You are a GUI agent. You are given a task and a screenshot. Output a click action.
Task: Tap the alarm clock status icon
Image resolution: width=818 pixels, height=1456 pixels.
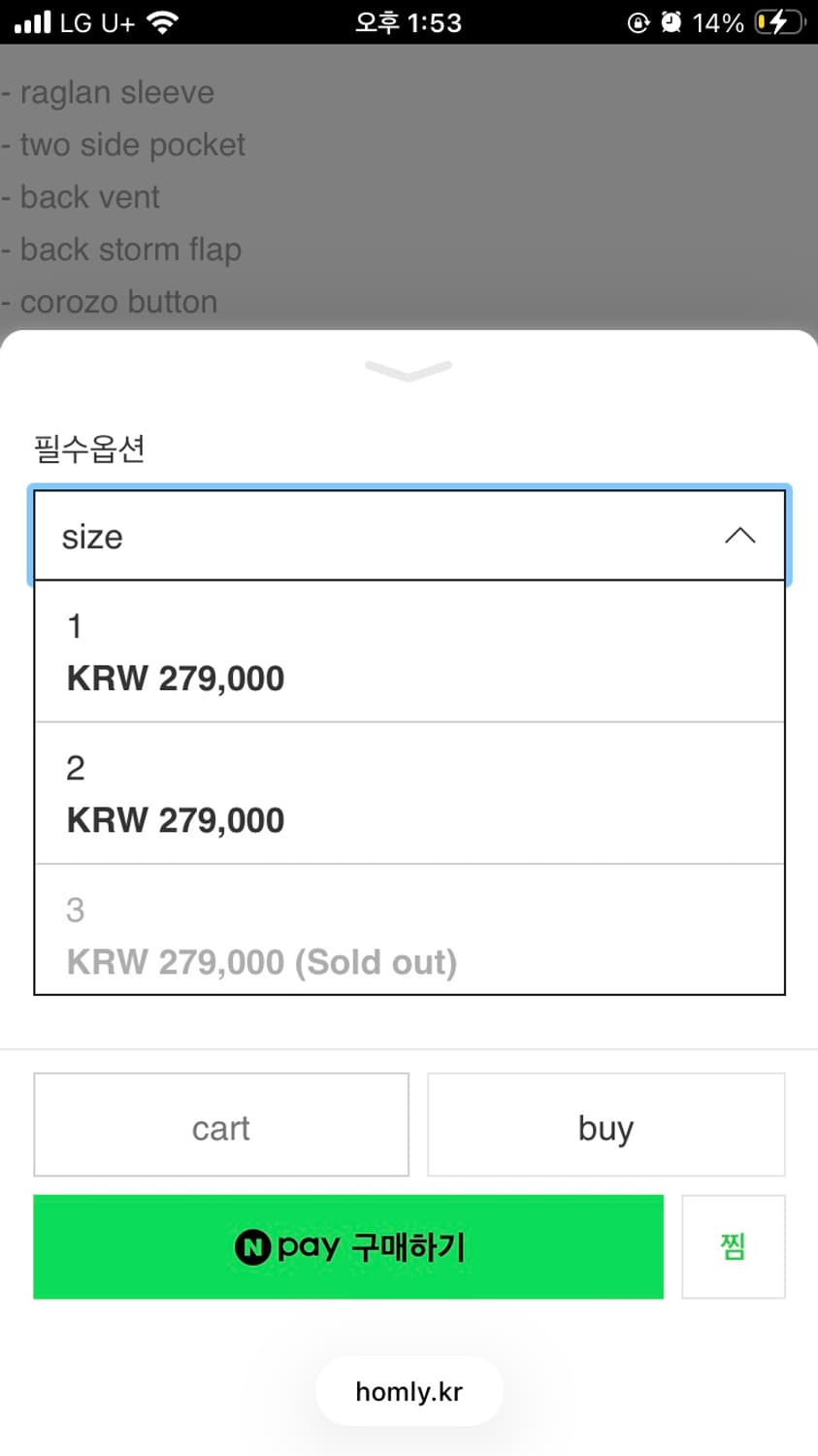coord(671,22)
